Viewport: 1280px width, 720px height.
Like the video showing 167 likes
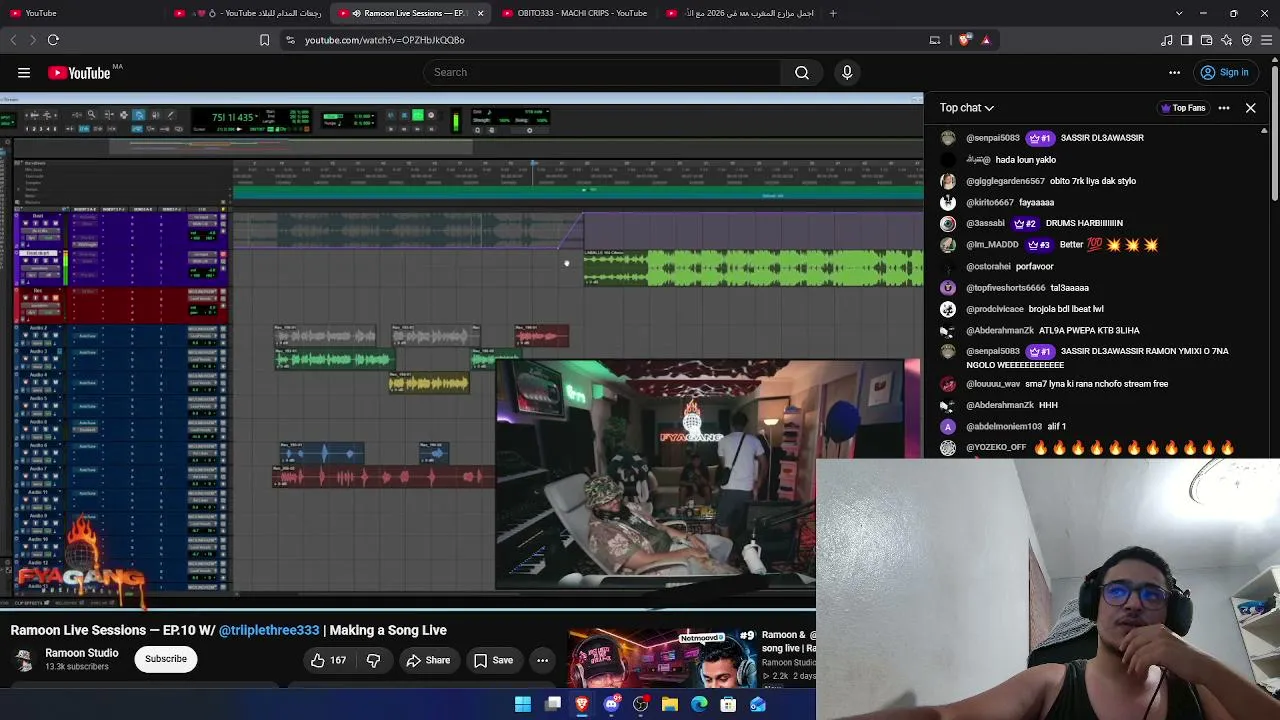(x=329, y=660)
